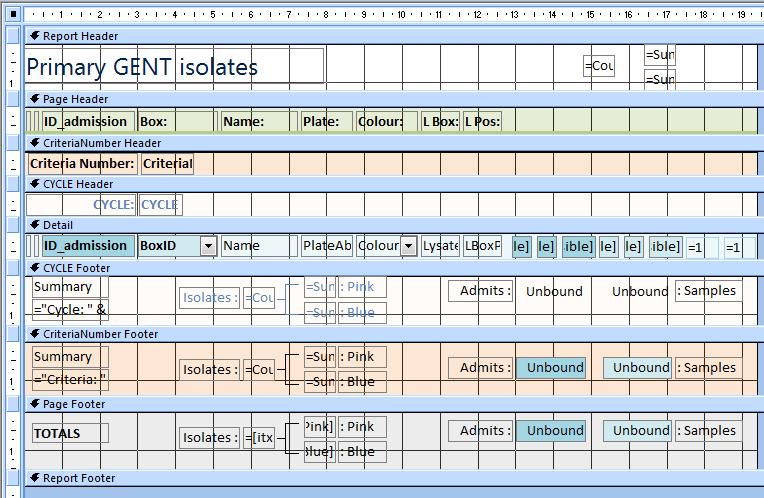This screenshot has height=498, width=764.
Task: Select the LBoxP text box in Detail
Action: pyautogui.click(x=482, y=246)
